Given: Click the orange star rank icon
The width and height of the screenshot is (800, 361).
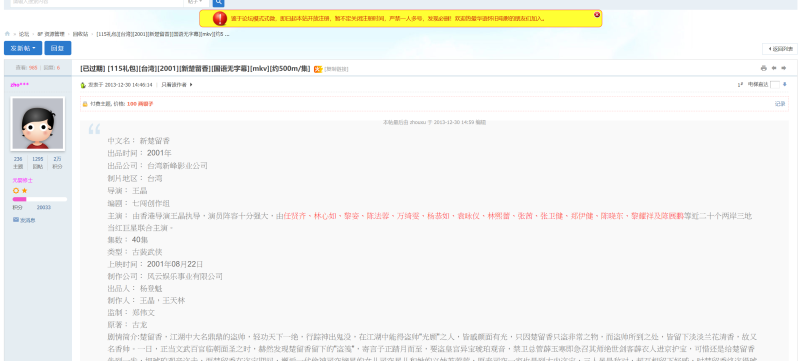Looking at the screenshot, I should tap(24, 190).
